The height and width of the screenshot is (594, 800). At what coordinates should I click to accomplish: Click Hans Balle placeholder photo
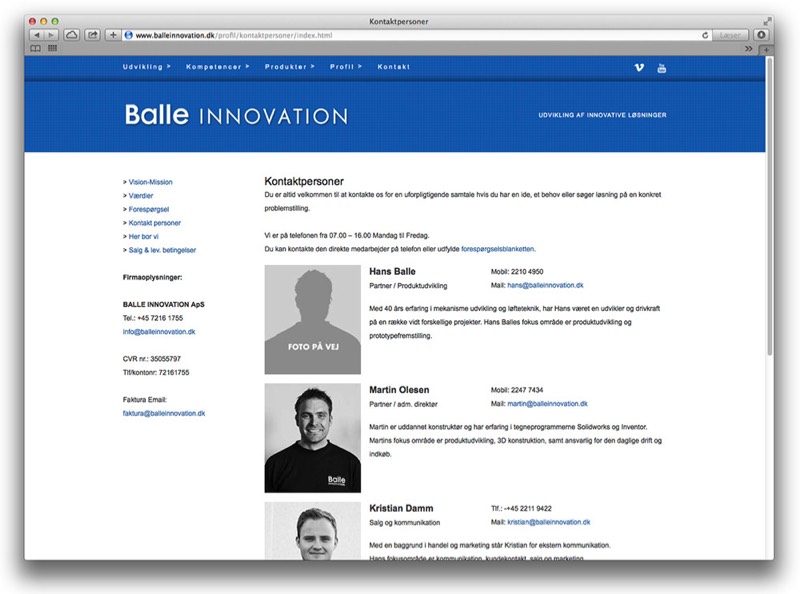click(x=312, y=319)
